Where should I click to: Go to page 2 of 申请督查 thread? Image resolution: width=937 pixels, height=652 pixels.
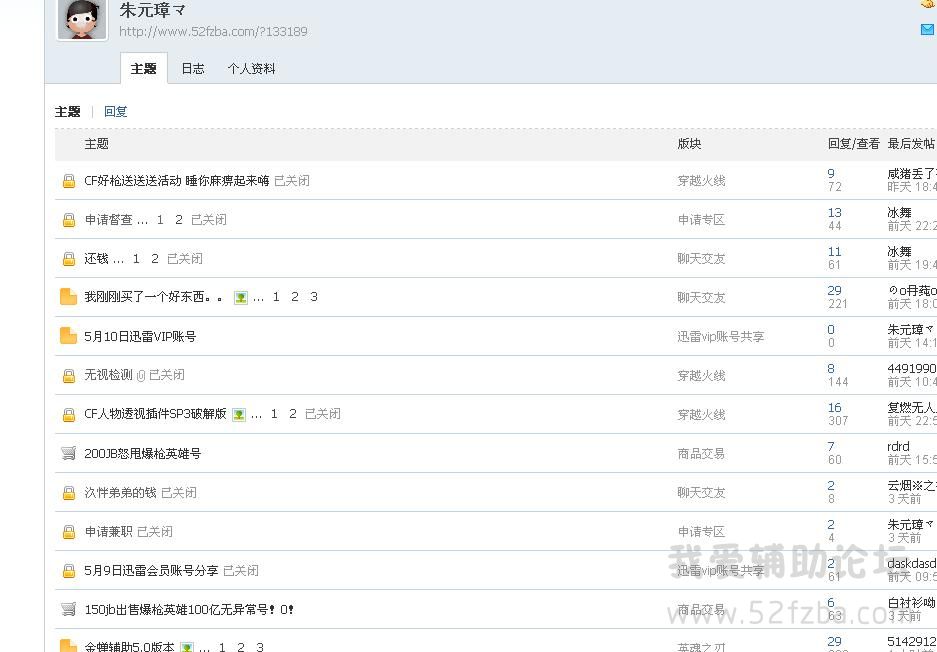point(179,219)
